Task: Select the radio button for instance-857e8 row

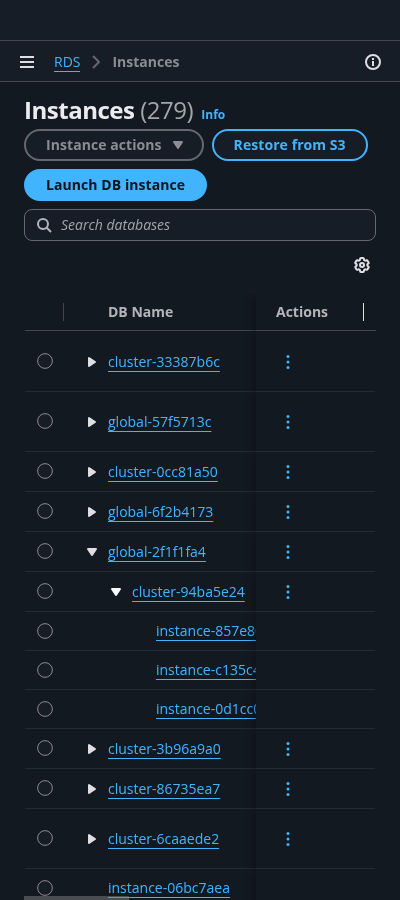Action: click(45, 631)
